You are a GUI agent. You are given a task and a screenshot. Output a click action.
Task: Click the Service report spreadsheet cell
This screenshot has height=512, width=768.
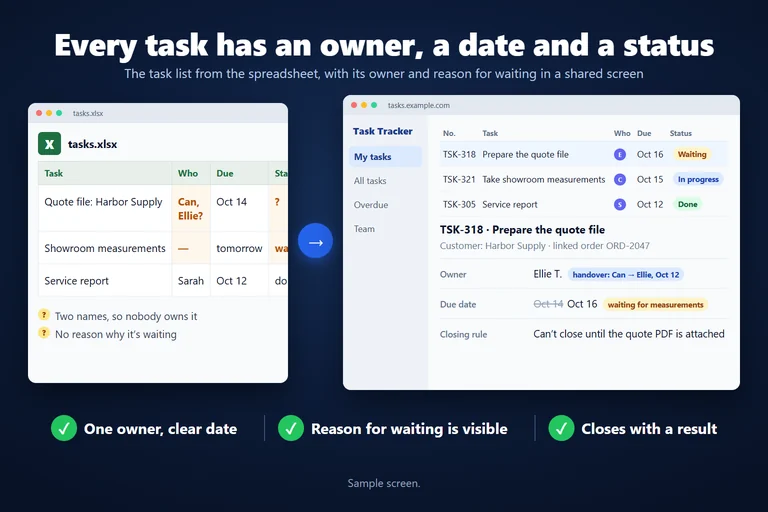tap(105, 280)
